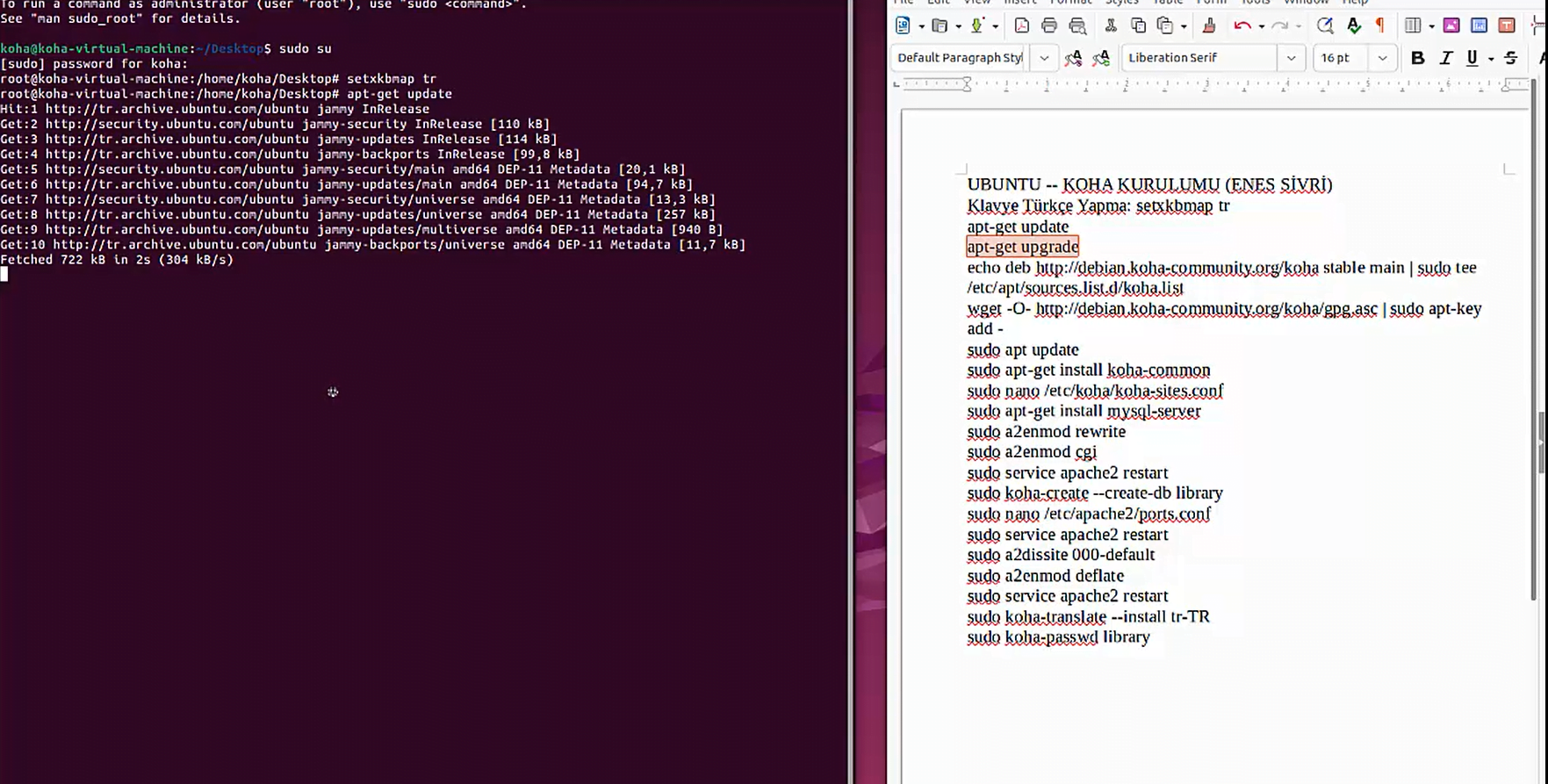Export document directly as PDF
This screenshot has width=1548, height=784.
(x=1021, y=26)
